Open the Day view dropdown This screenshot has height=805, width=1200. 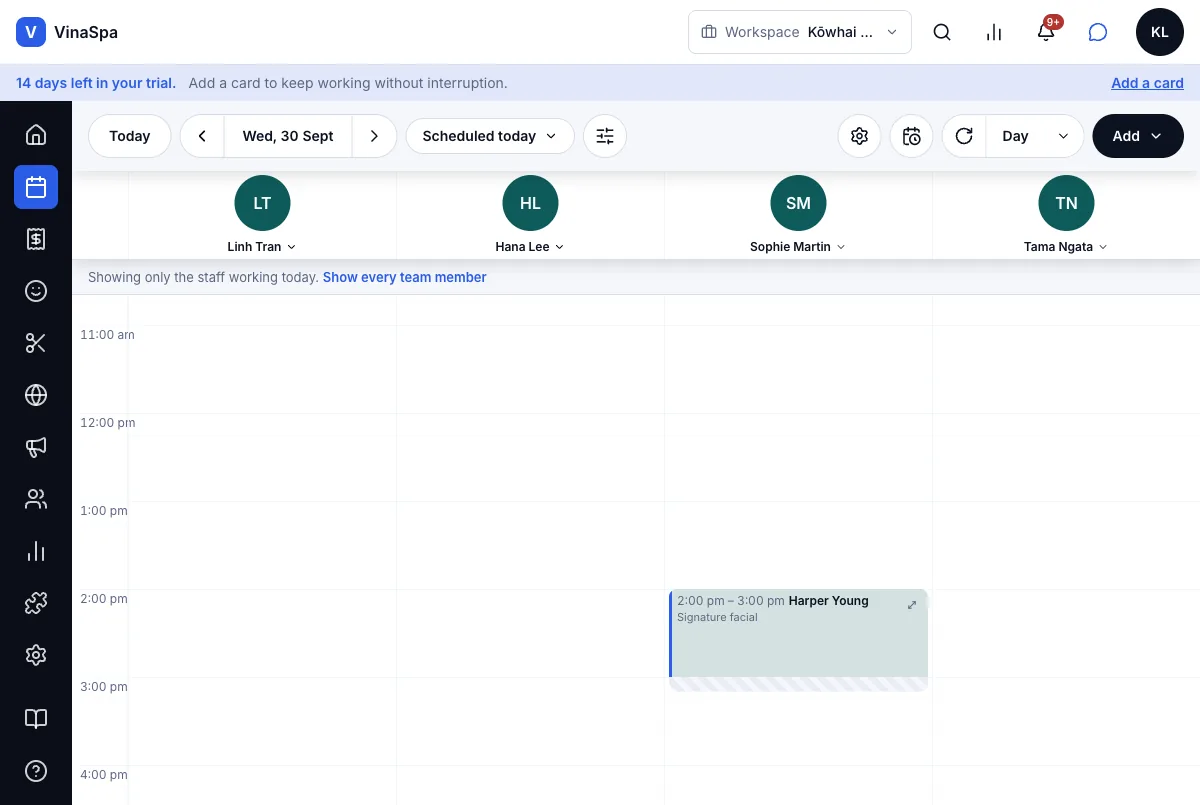pos(1035,136)
